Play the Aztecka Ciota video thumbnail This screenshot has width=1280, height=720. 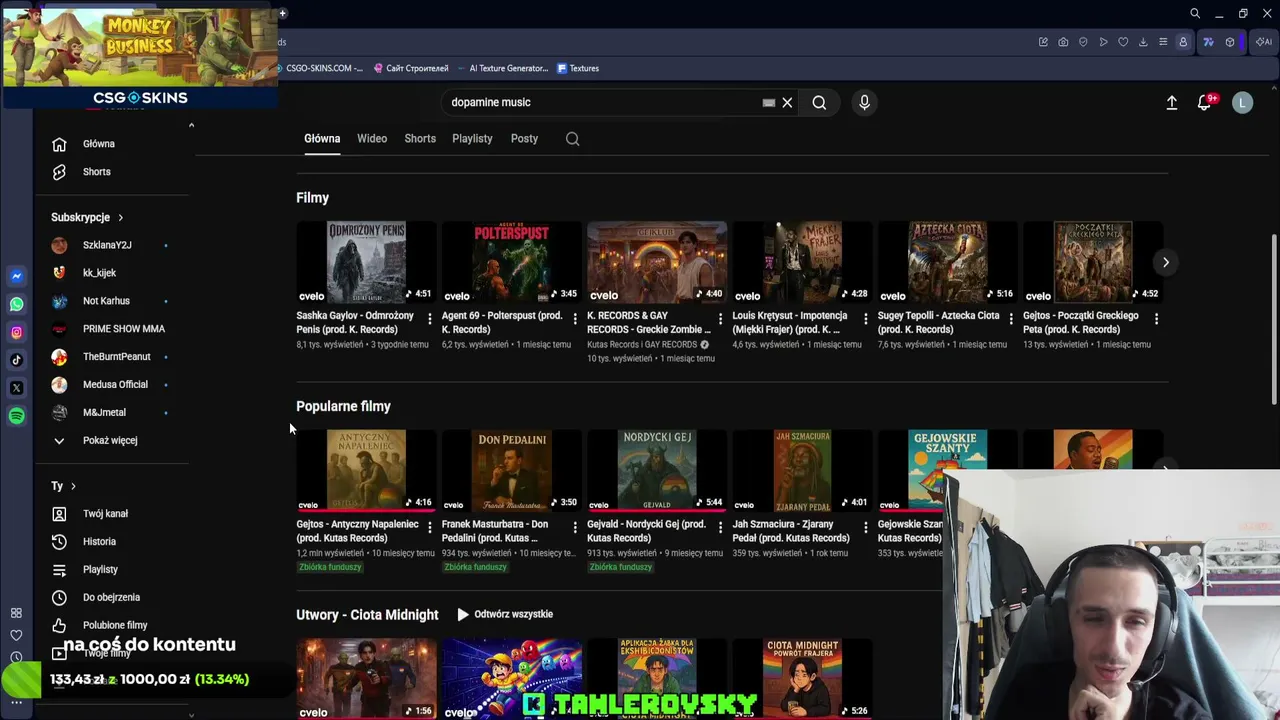947,262
